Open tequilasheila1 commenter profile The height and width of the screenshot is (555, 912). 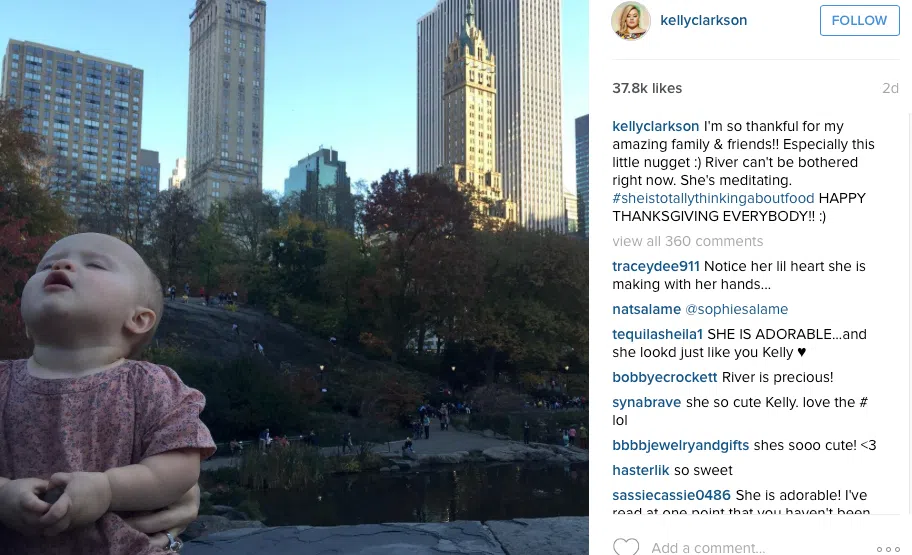point(657,335)
